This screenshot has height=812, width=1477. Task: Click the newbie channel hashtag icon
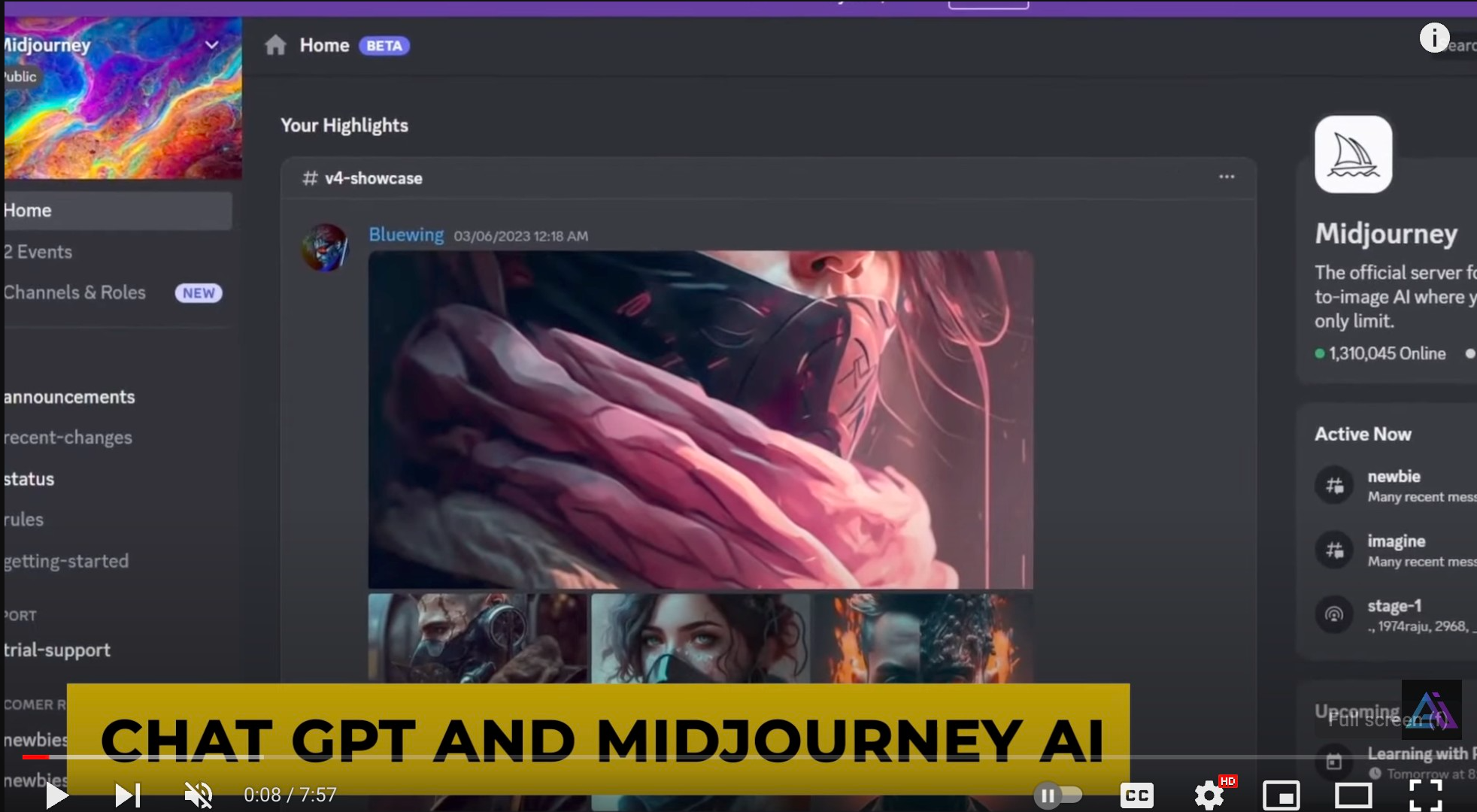[x=1336, y=485]
